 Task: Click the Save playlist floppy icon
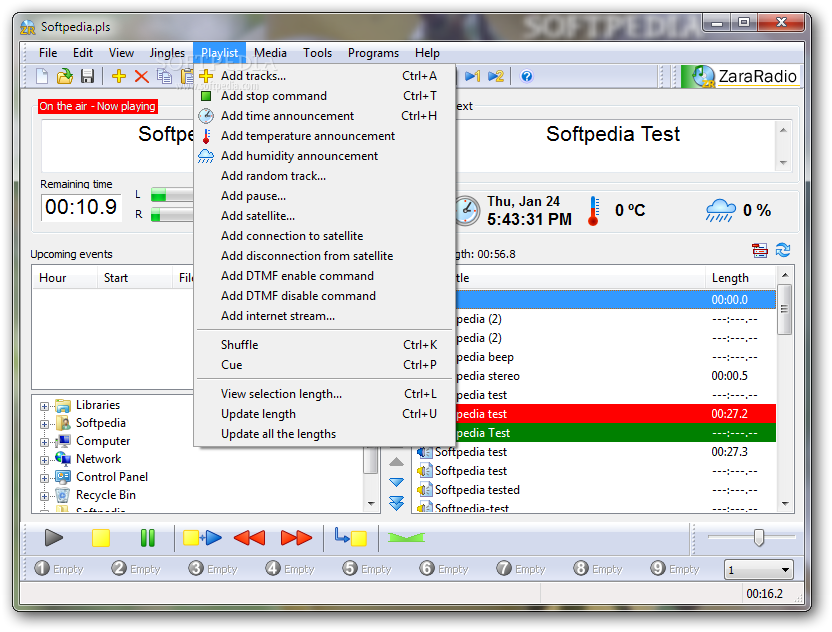click(x=88, y=76)
